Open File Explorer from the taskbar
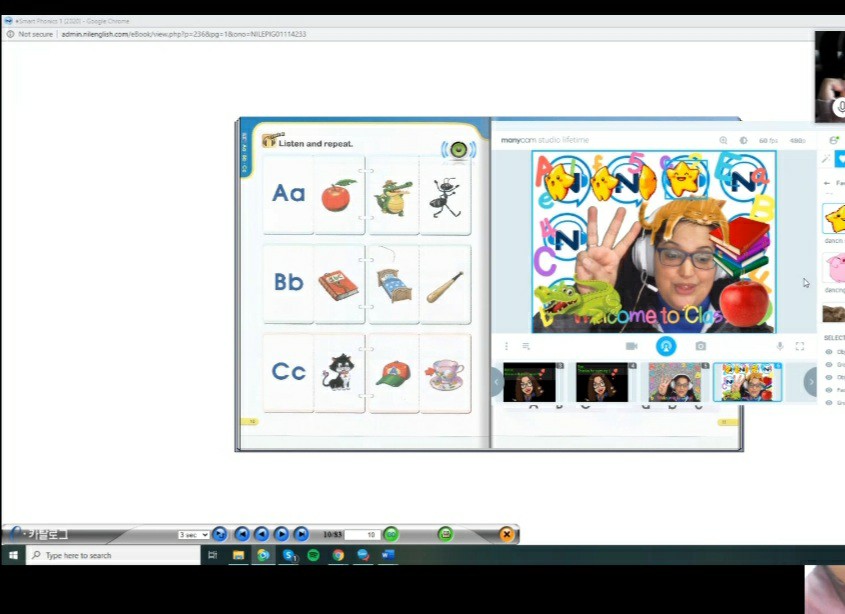The width and height of the screenshot is (845, 614). 238,555
